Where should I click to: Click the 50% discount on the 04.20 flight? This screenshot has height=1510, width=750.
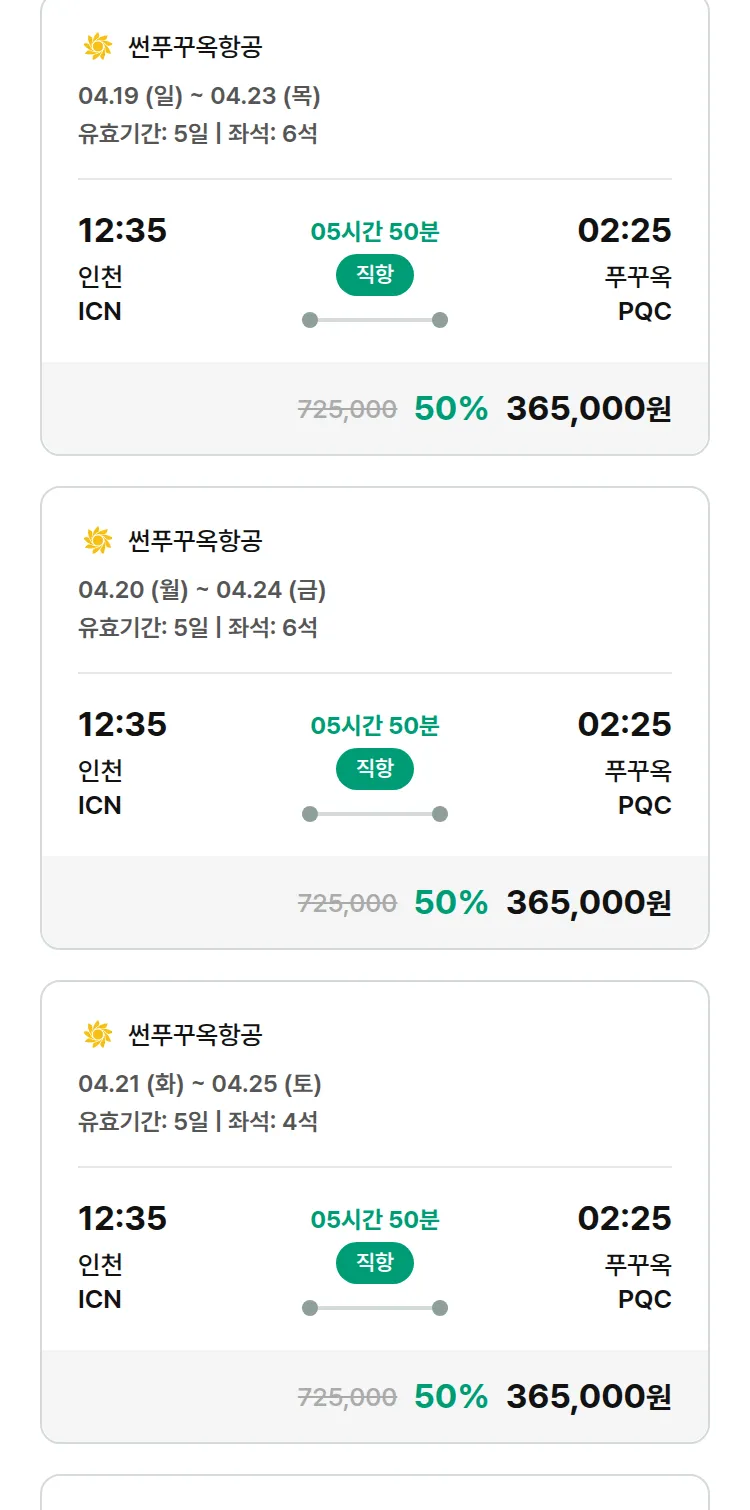[x=451, y=902]
